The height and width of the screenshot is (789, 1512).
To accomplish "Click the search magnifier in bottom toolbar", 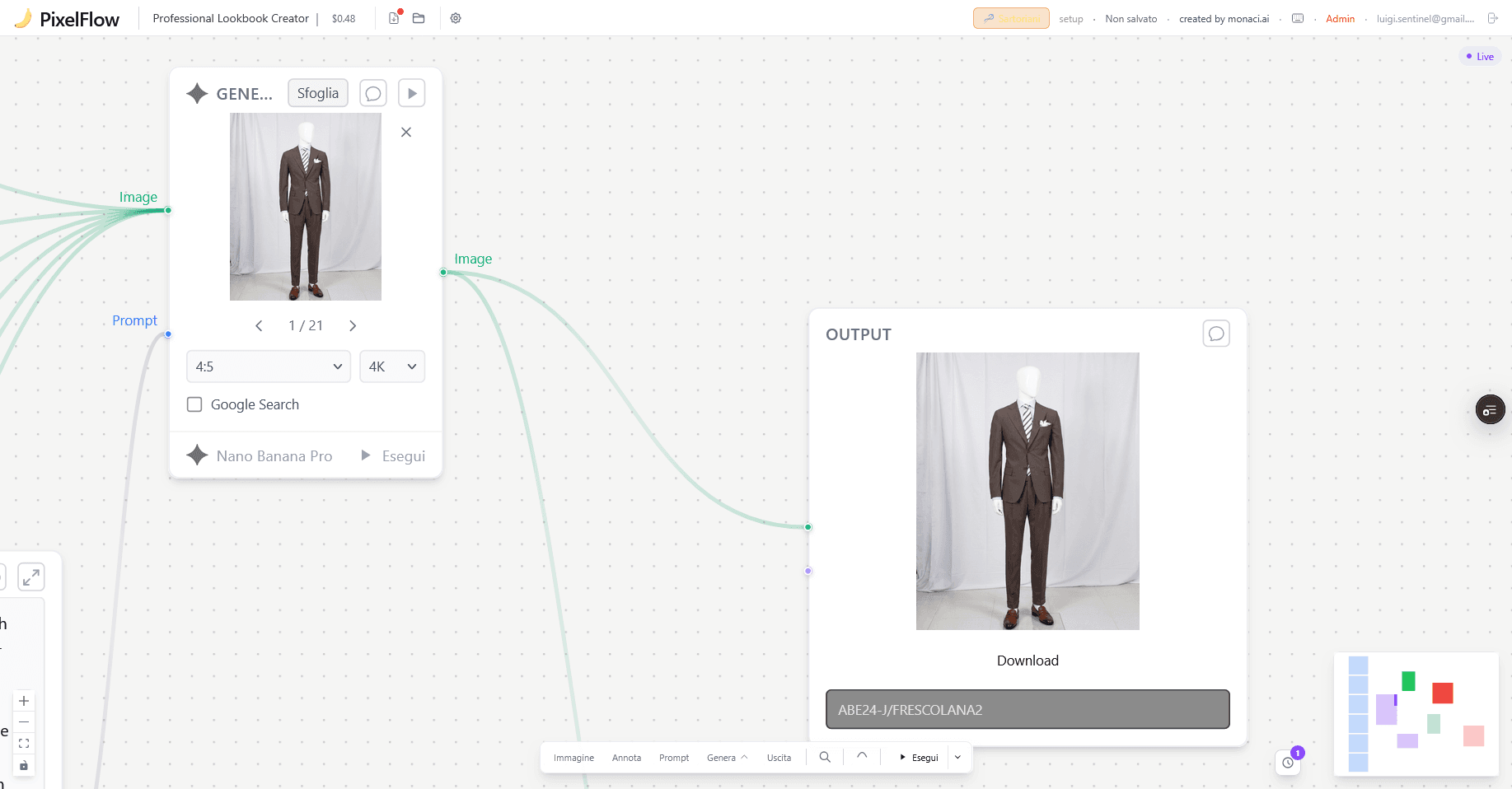I will [x=825, y=757].
